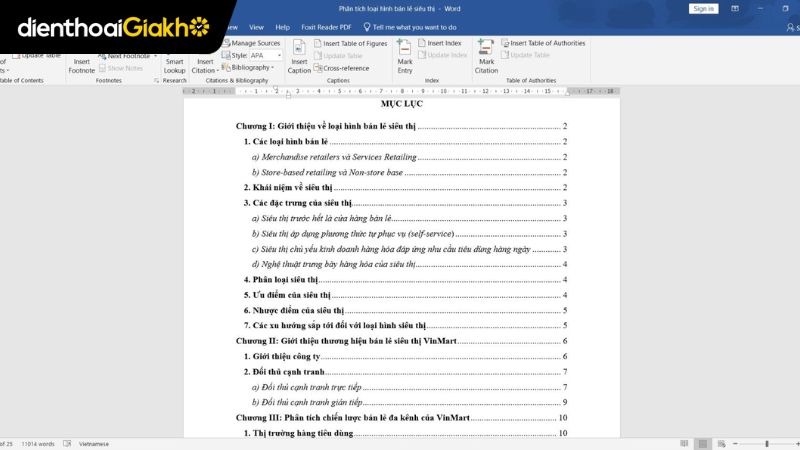Click the Vietnamese language indicator
The image size is (800, 450).
click(94, 444)
